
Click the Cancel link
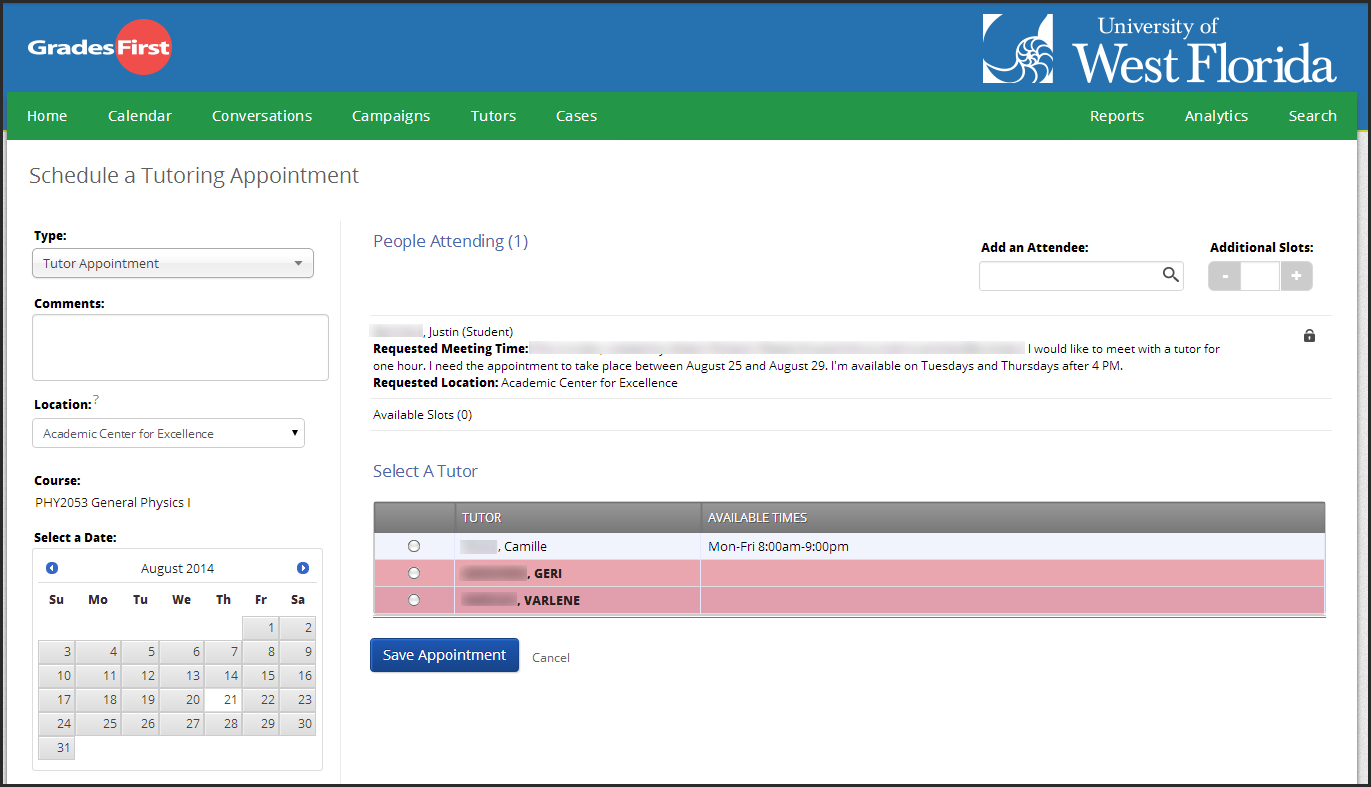click(x=551, y=657)
